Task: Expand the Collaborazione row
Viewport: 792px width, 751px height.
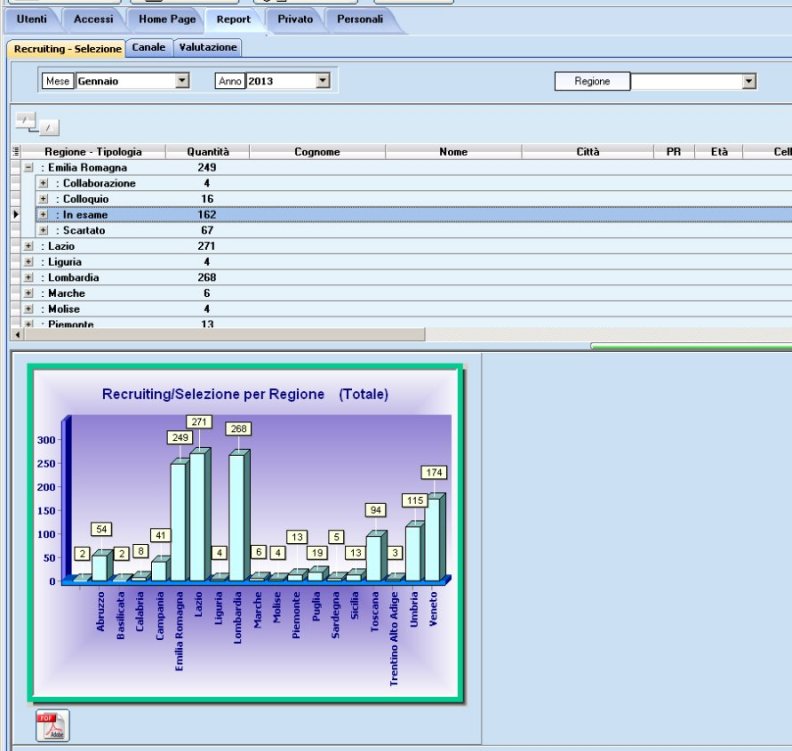Action: tap(43, 183)
